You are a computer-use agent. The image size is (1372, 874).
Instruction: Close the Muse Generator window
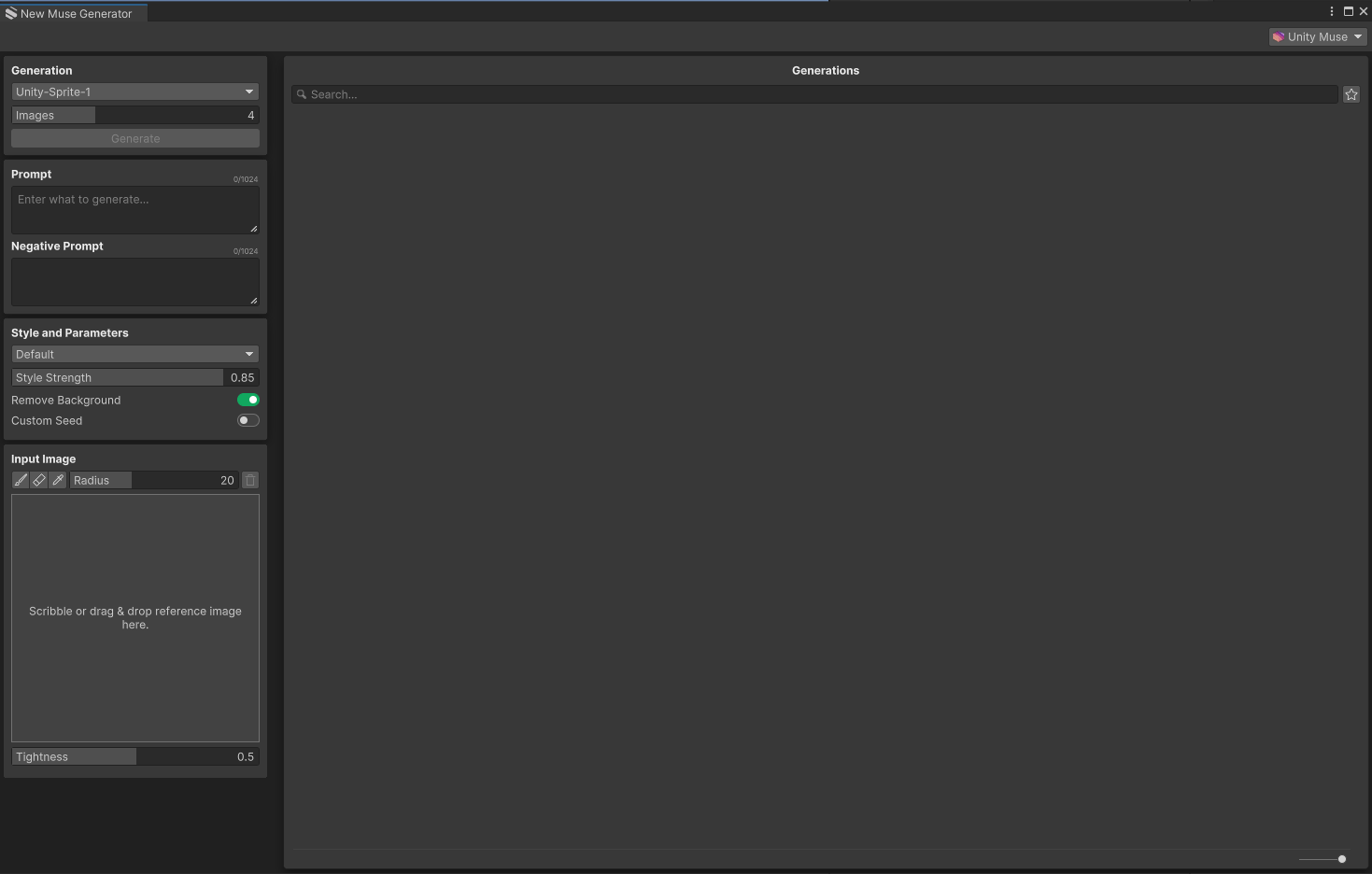pos(1364,11)
